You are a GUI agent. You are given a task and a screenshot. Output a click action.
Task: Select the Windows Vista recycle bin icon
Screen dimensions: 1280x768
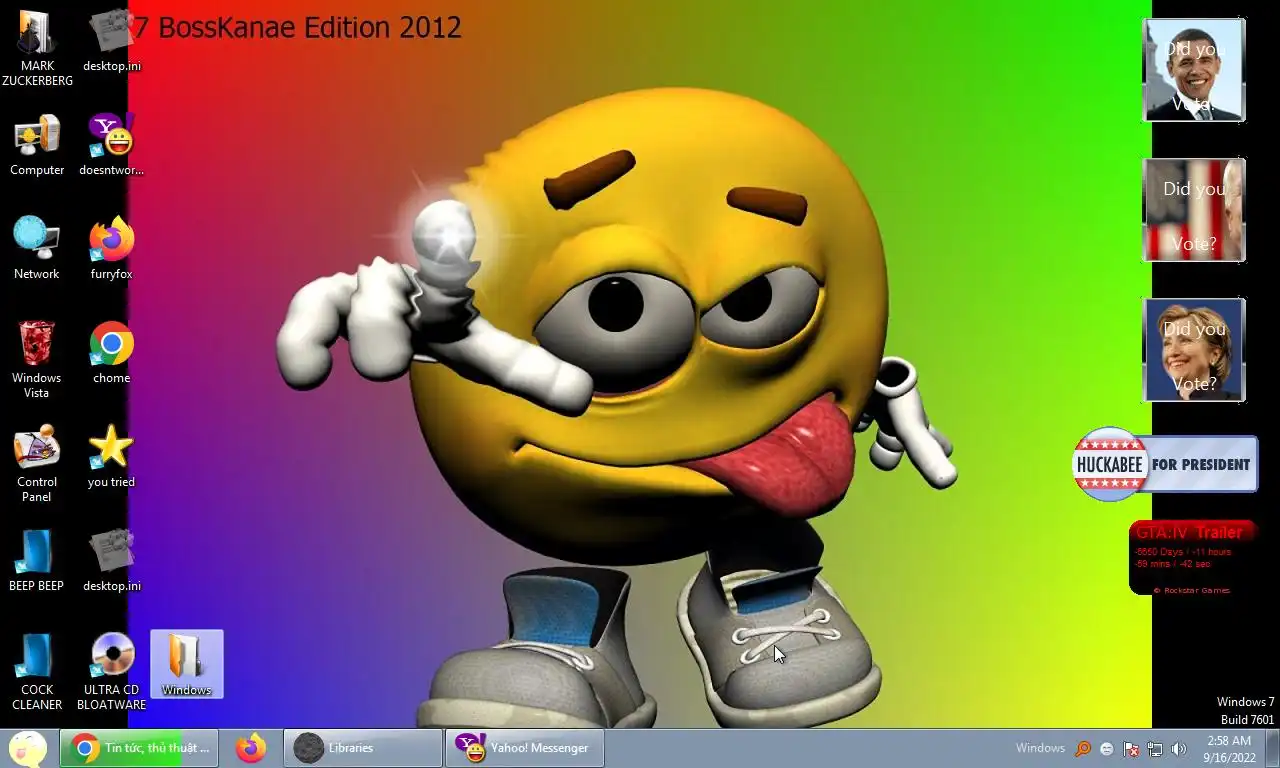pyautogui.click(x=37, y=360)
